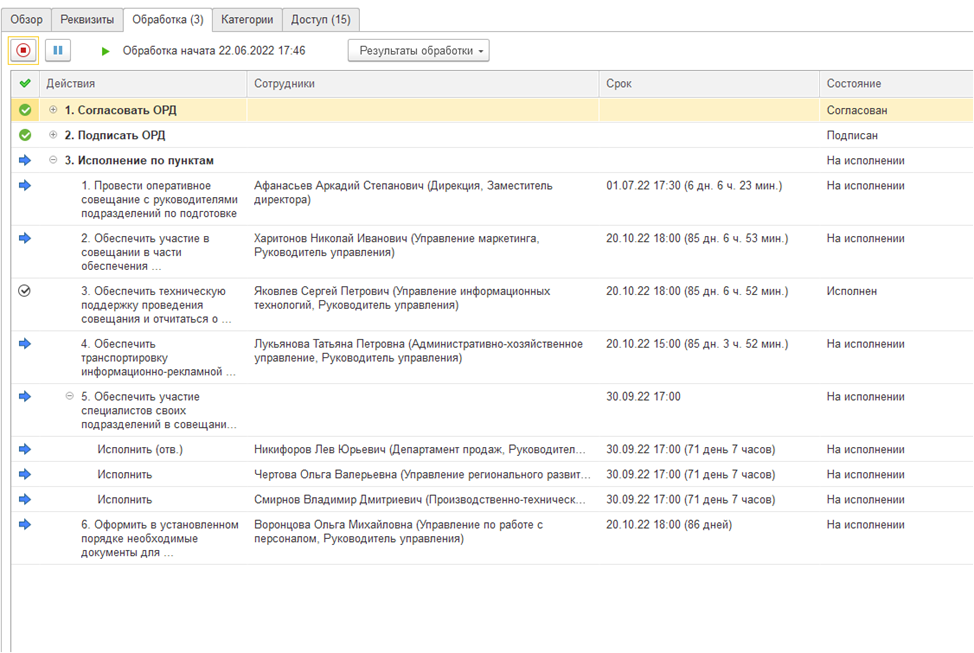Expand the 2. Подписать ОРД node
This screenshot has width=974, height=653.
click(53, 134)
